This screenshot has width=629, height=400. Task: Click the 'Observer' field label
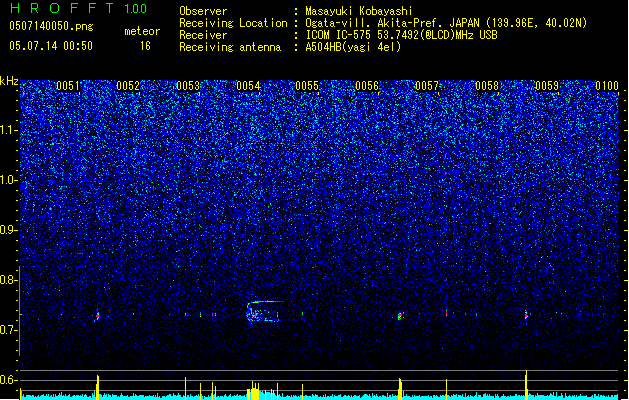pyautogui.click(x=203, y=11)
